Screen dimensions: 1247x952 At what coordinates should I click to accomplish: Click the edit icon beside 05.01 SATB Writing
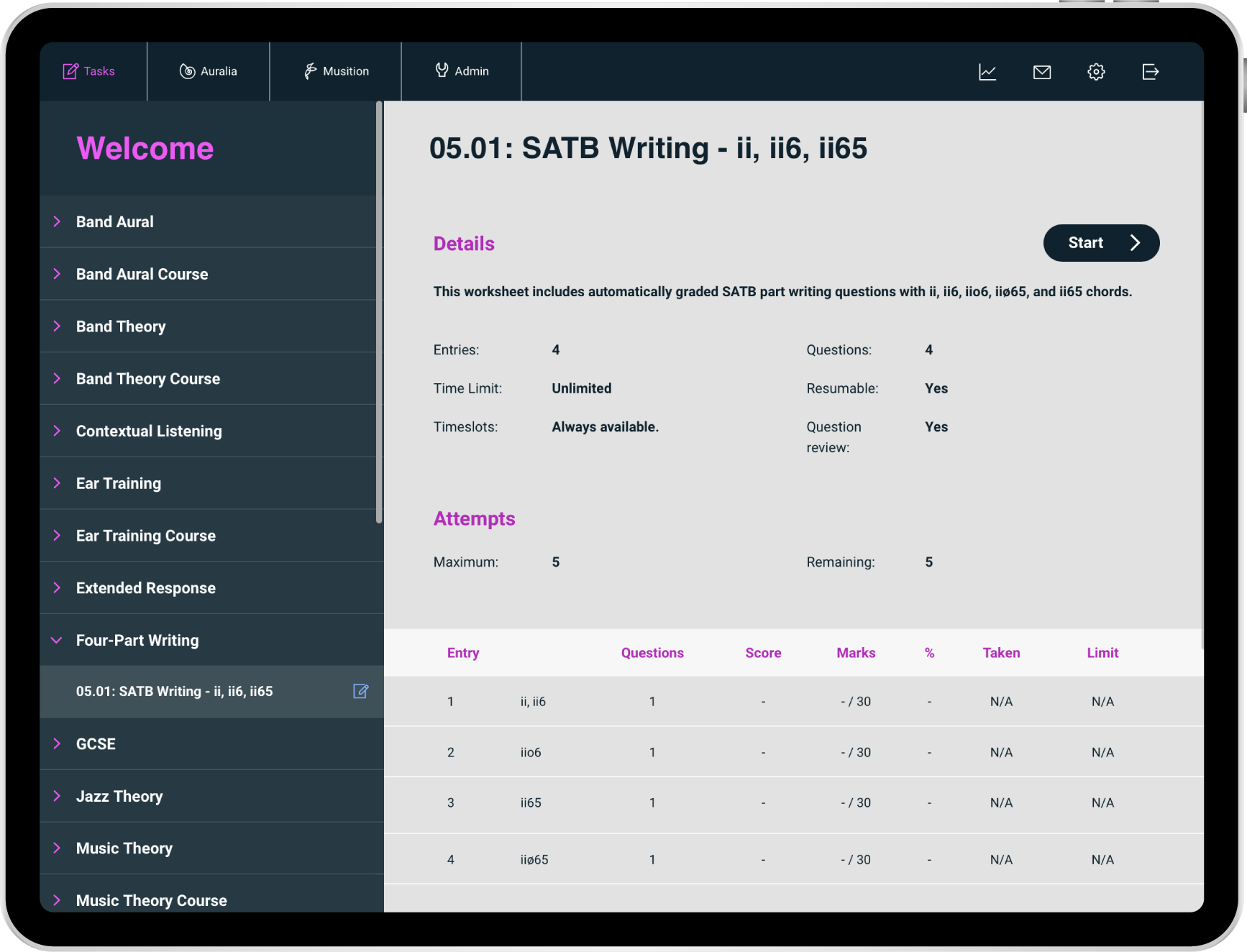[x=361, y=691]
